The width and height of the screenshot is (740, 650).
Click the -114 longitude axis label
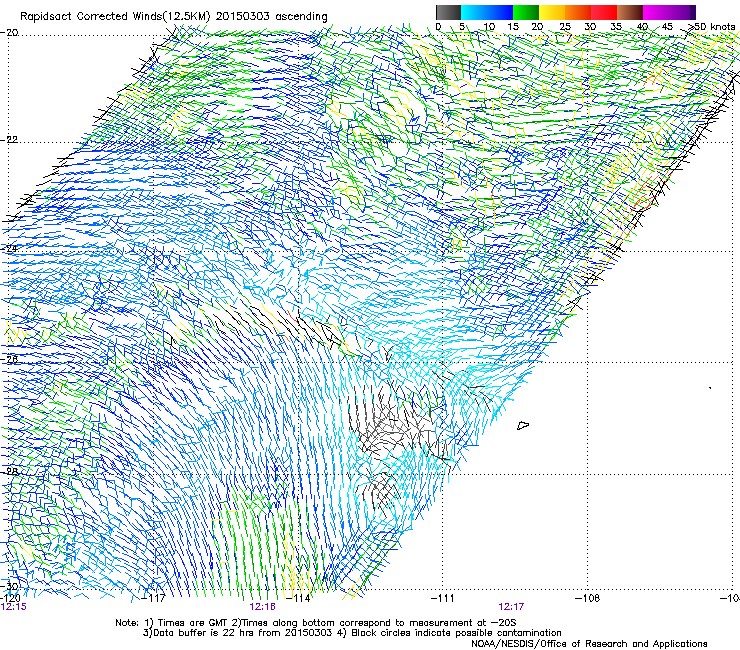pos(299,598)
